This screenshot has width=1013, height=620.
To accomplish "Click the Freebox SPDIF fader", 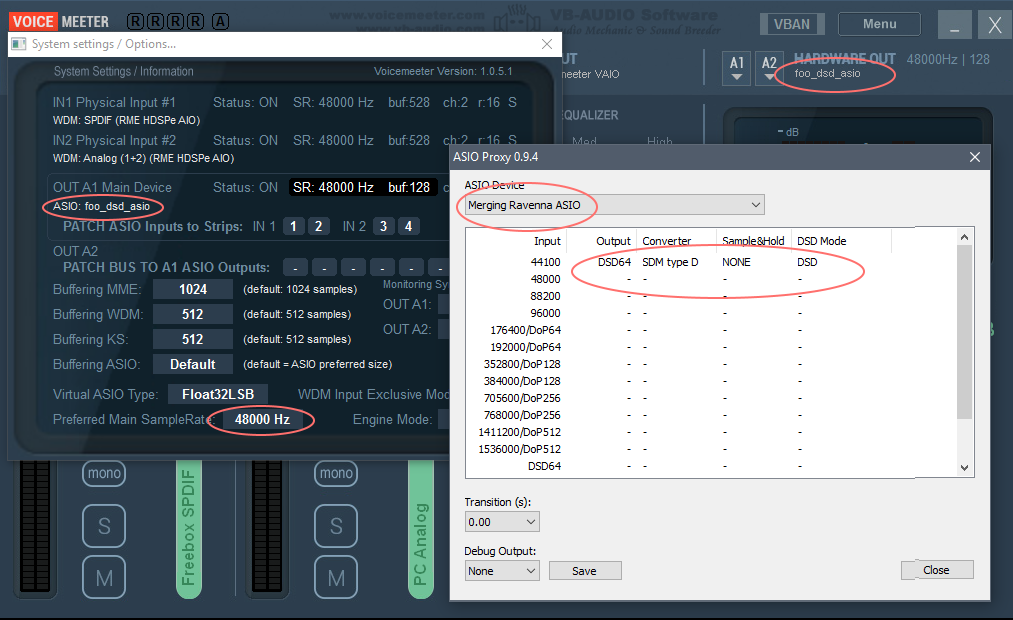I will pos(189,529).
